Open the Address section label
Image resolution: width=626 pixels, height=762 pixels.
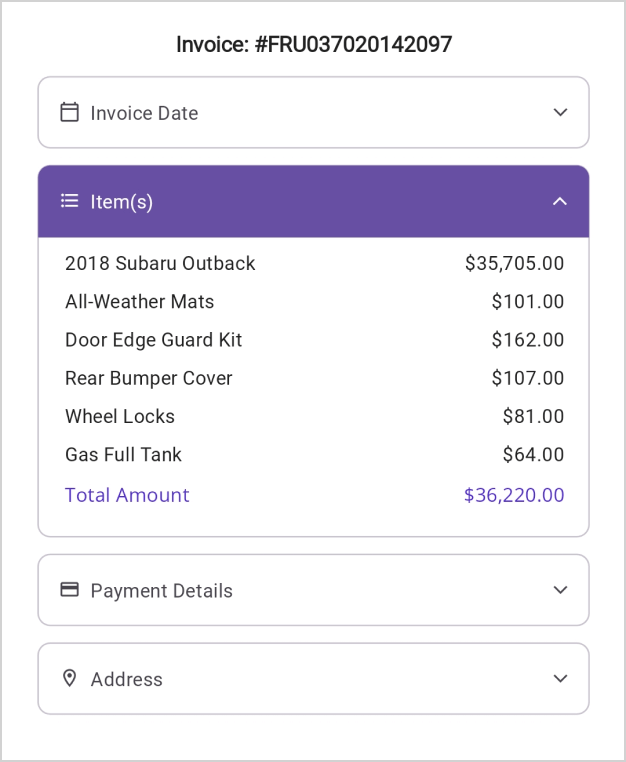pyautogui.click(x=126, y=679)
